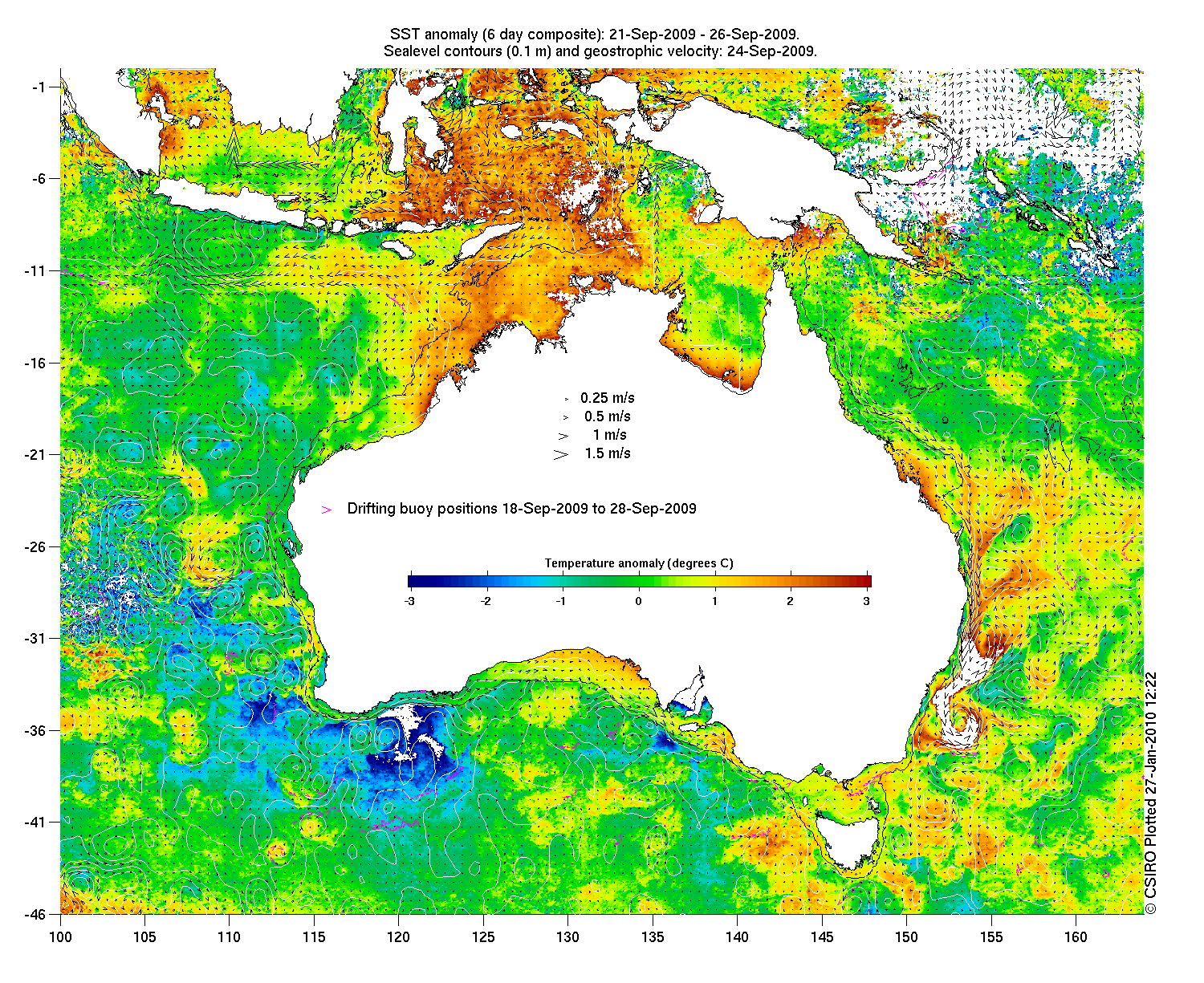Click the 1.5 m/s legend arrow symbol

[x=560, y=454]
